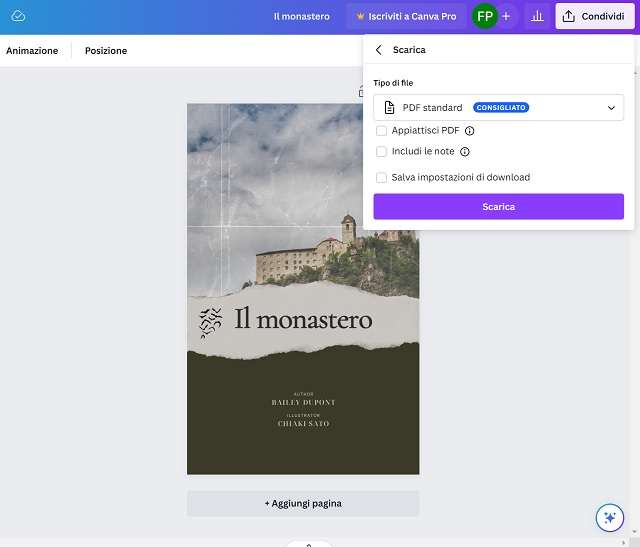Click info icon beside Appiattisci PDF

coord(470,131)
